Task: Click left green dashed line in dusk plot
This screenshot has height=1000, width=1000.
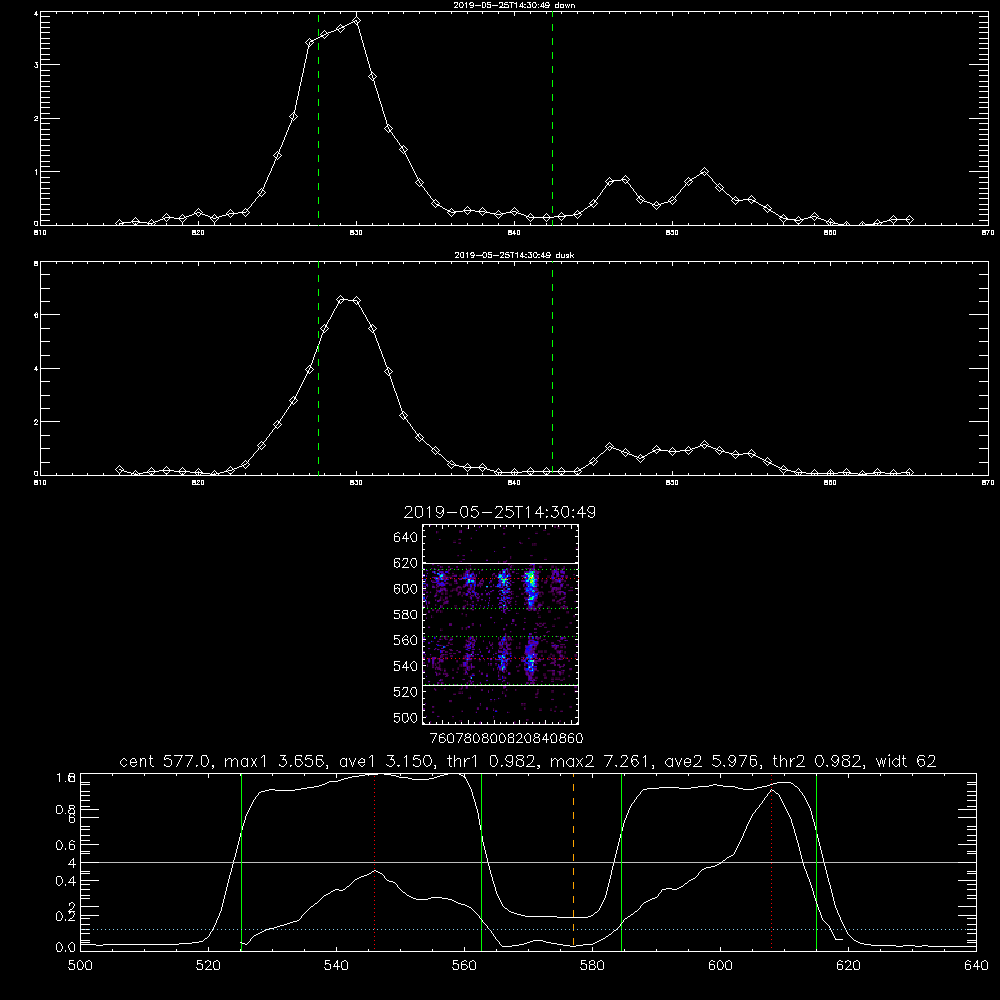Action: pos(318,368)
